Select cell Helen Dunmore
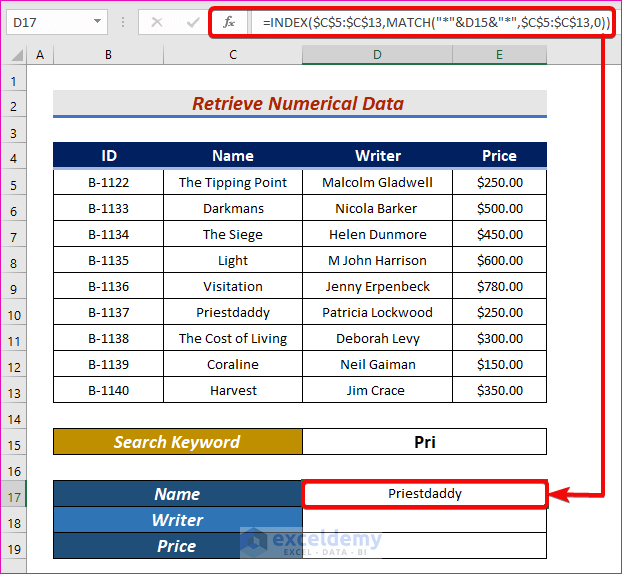This screenshot has height=574, width=622. click(377, 234)
